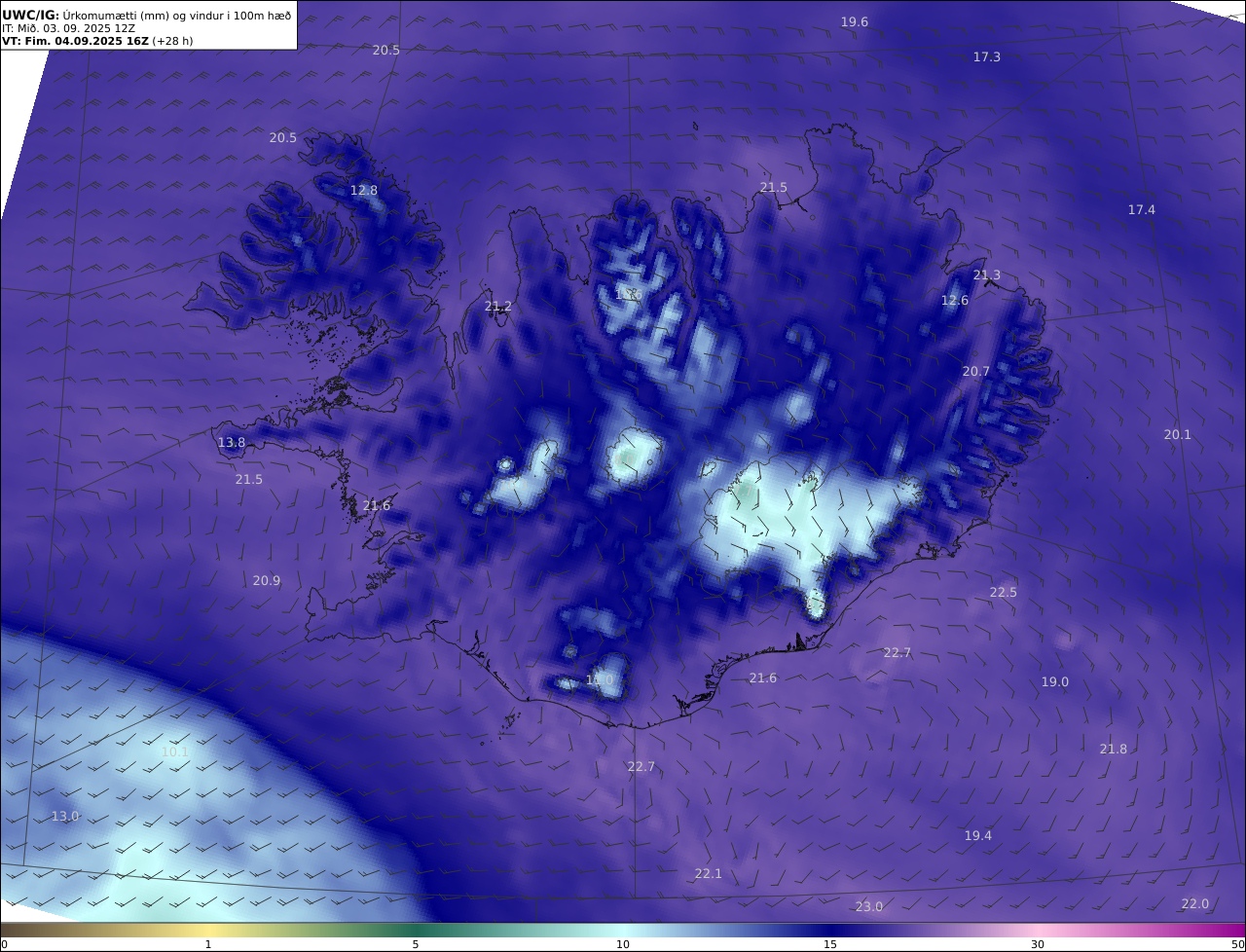Select the 21.2 value label
This screenshot has height=952, width=1246.
498,307
